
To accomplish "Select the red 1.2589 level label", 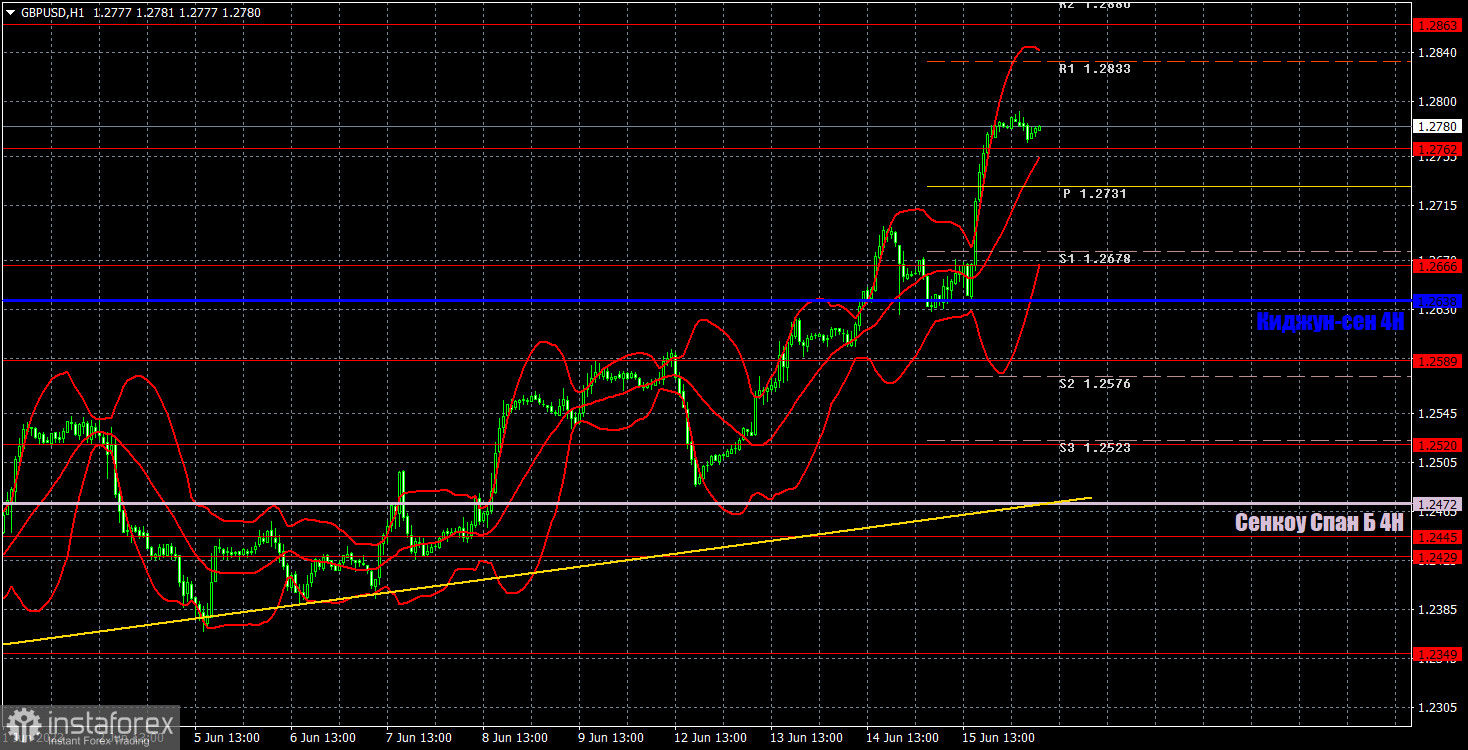I will click(1437, 360).
